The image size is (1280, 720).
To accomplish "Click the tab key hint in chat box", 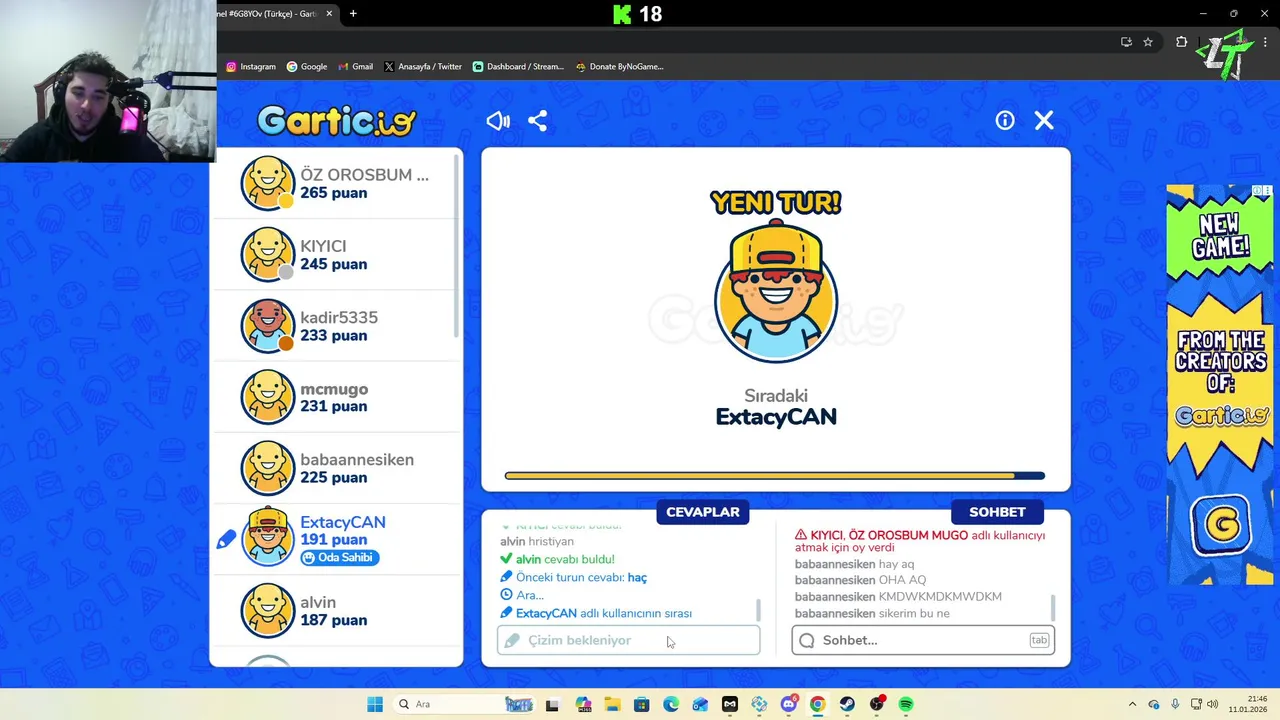I will 1039,640.
